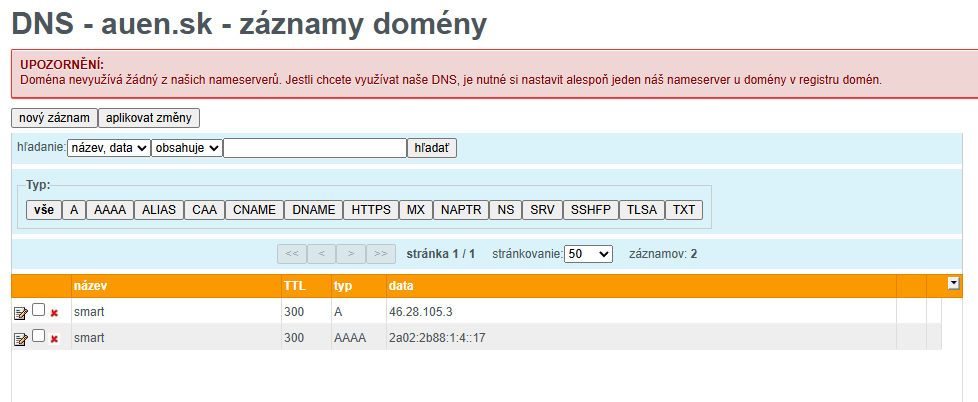Click the 'nový záznam' button
Image resolution: width=978 pixels, height=402 pixels.
[x=54, y=118]
